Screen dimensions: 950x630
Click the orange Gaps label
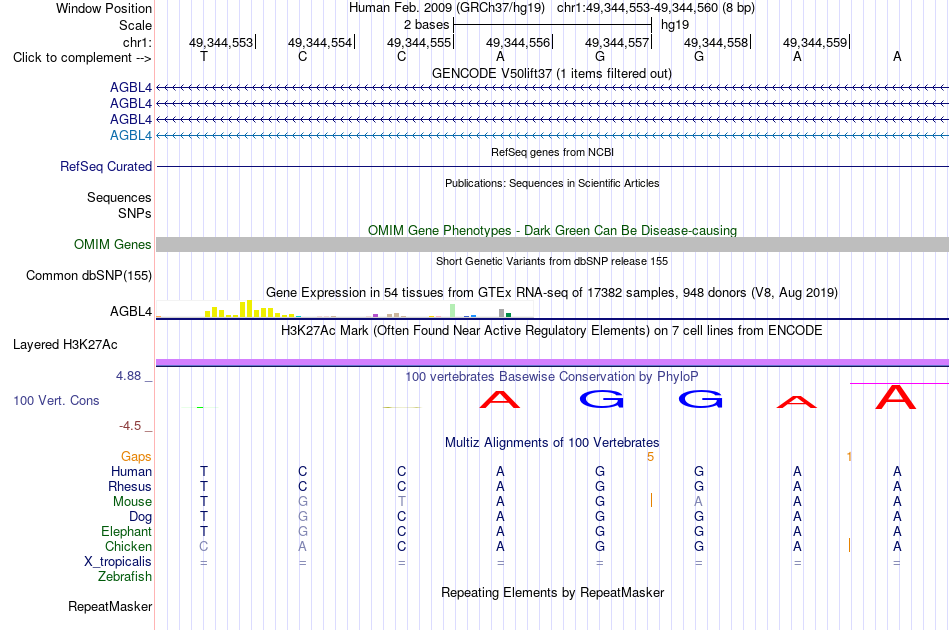(136, 456)
